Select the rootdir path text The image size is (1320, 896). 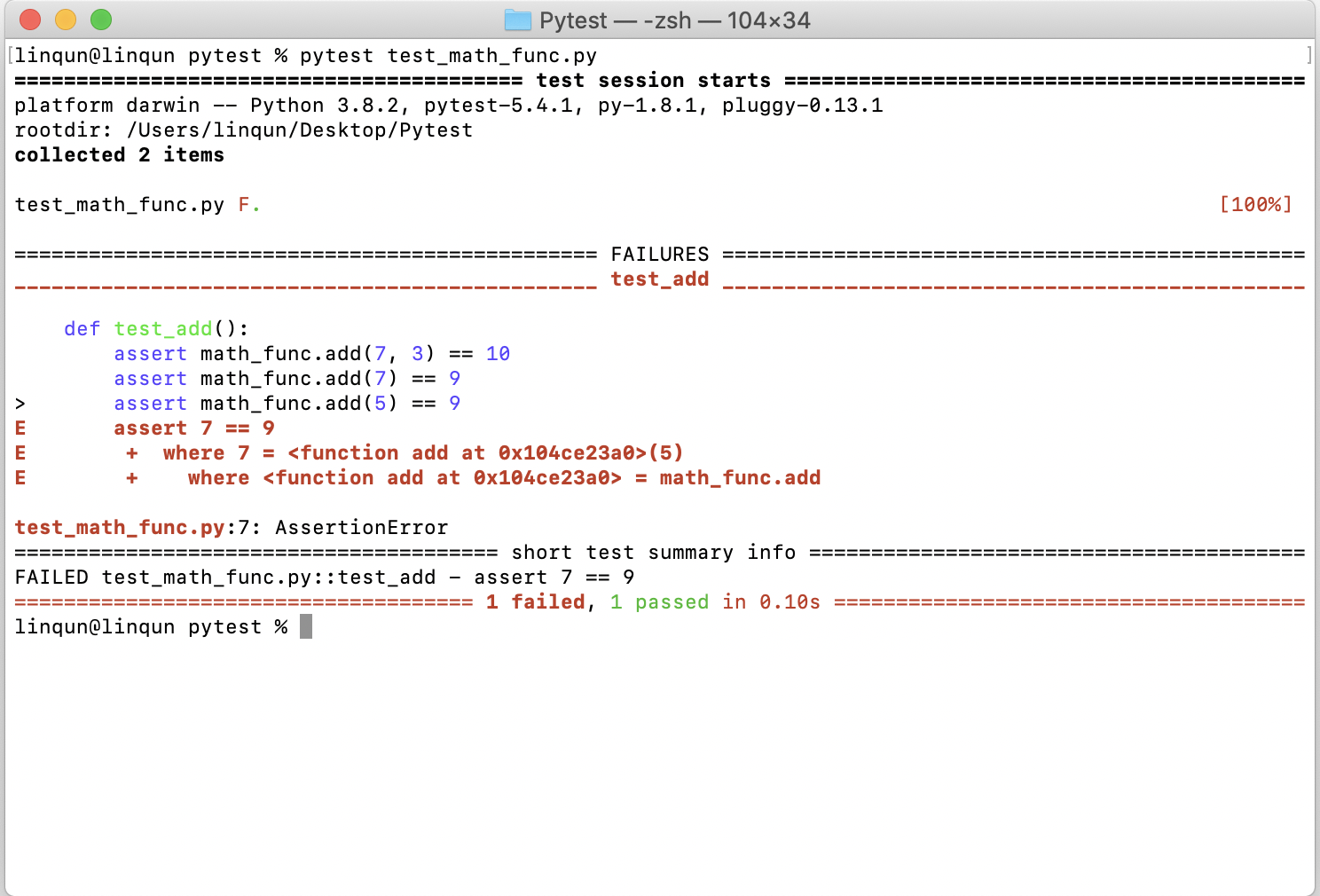point(243,130)
